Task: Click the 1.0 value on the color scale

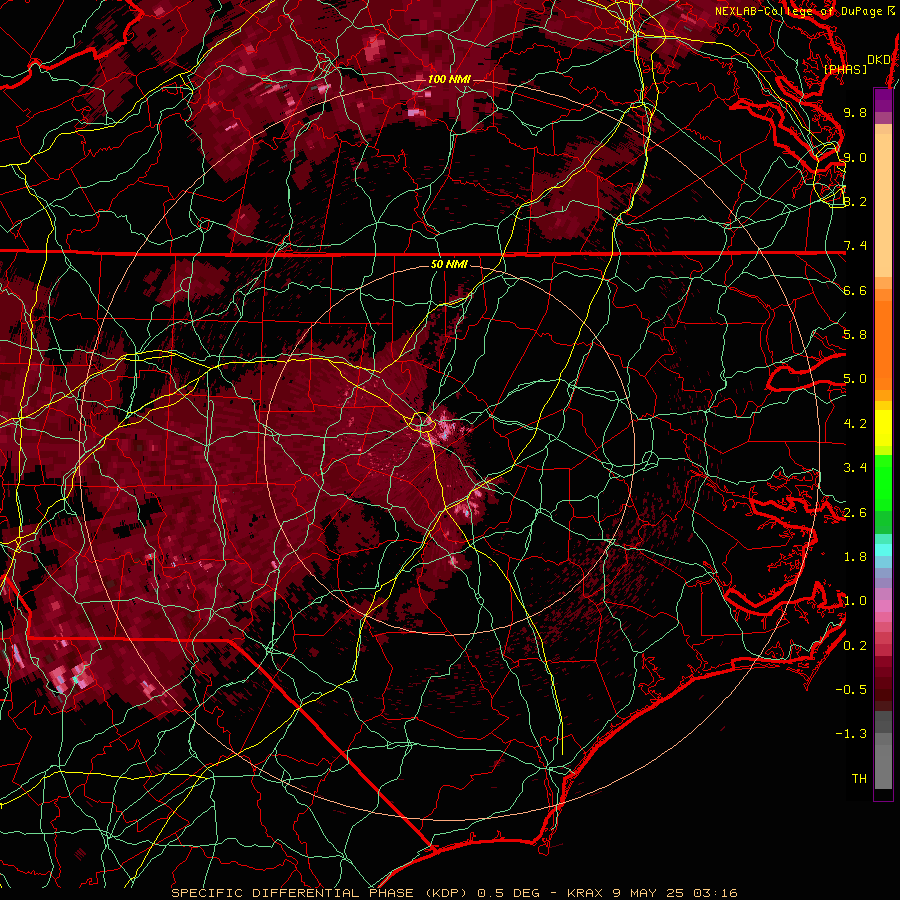Action: click(855, 601)
